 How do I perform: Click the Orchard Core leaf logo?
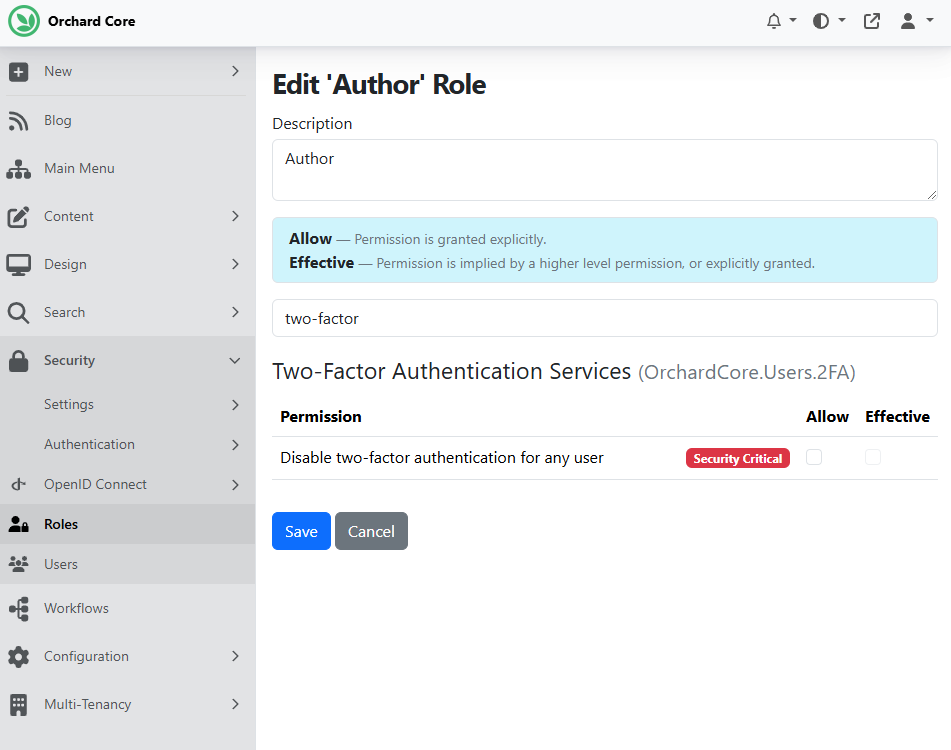point(24,21)
